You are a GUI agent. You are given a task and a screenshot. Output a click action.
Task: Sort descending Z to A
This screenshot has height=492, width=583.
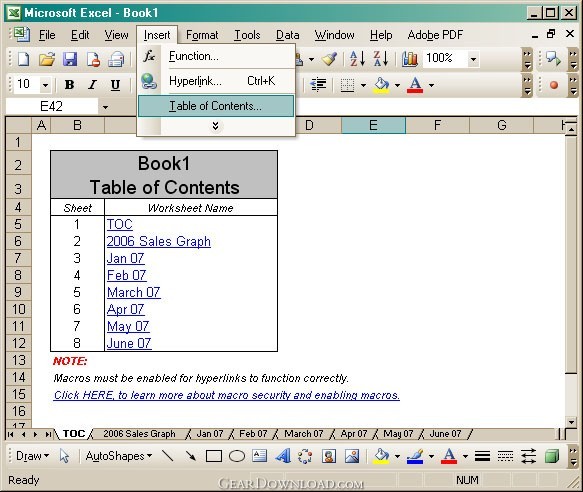tap(381, 59)
